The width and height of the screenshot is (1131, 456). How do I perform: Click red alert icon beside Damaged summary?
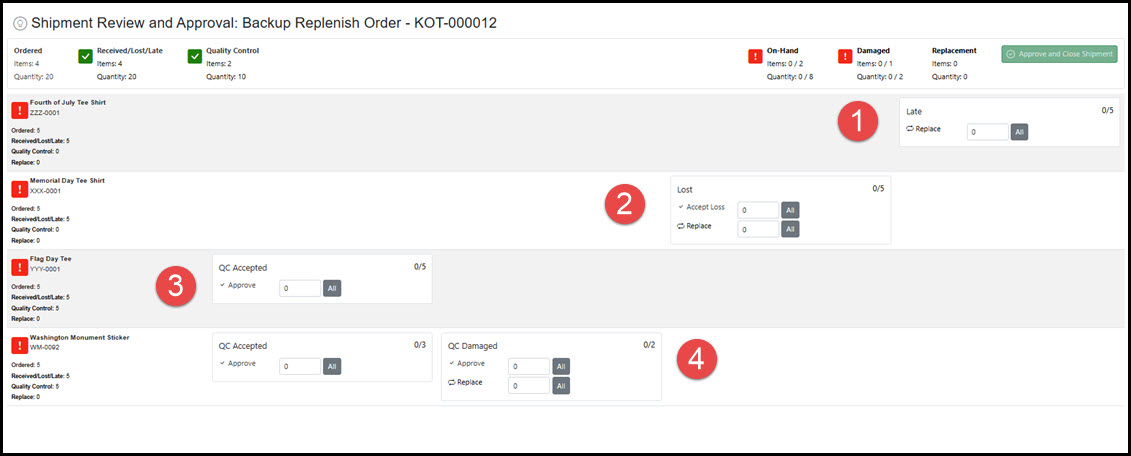tap(846, 57)
